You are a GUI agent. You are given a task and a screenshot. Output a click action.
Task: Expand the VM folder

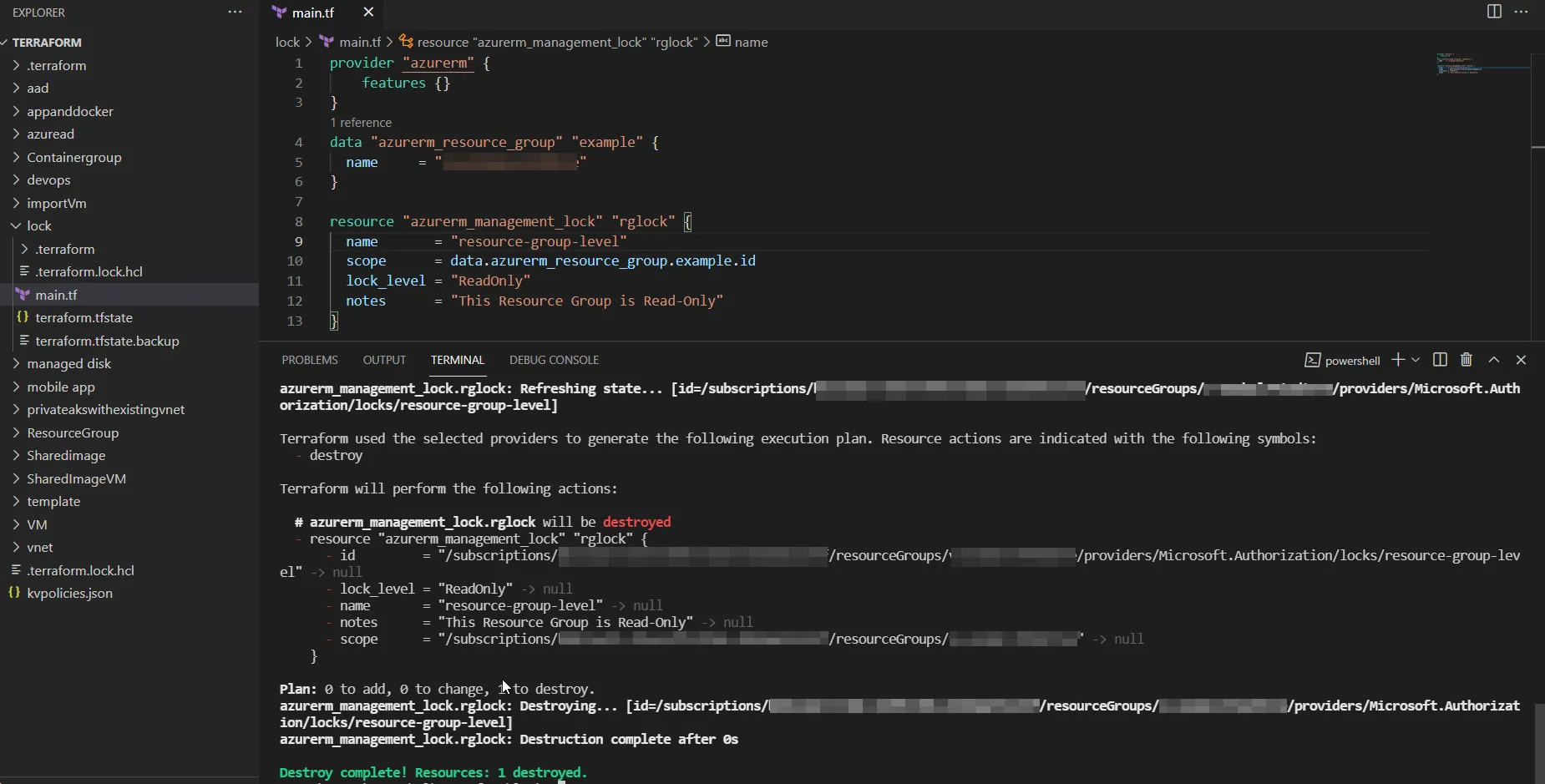point(37,524)
